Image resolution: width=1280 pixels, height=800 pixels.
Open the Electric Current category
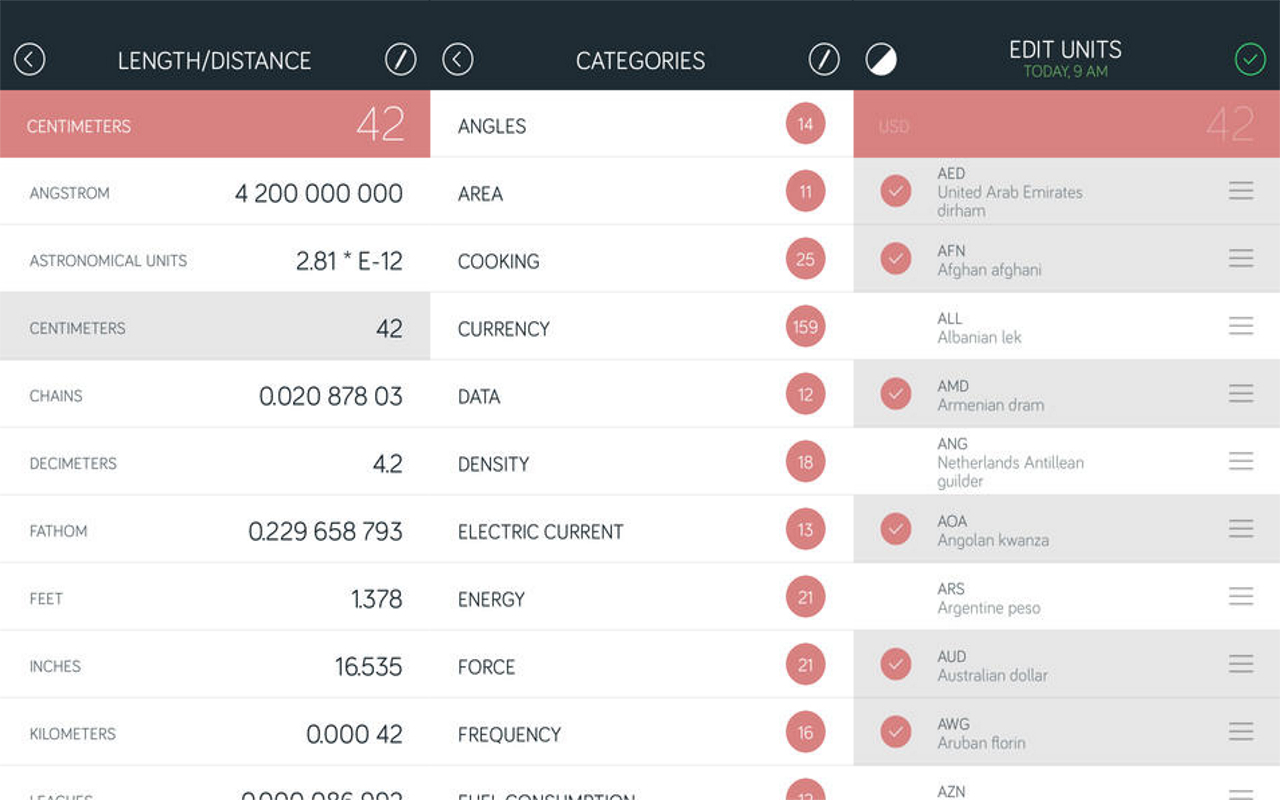(641, 530)
